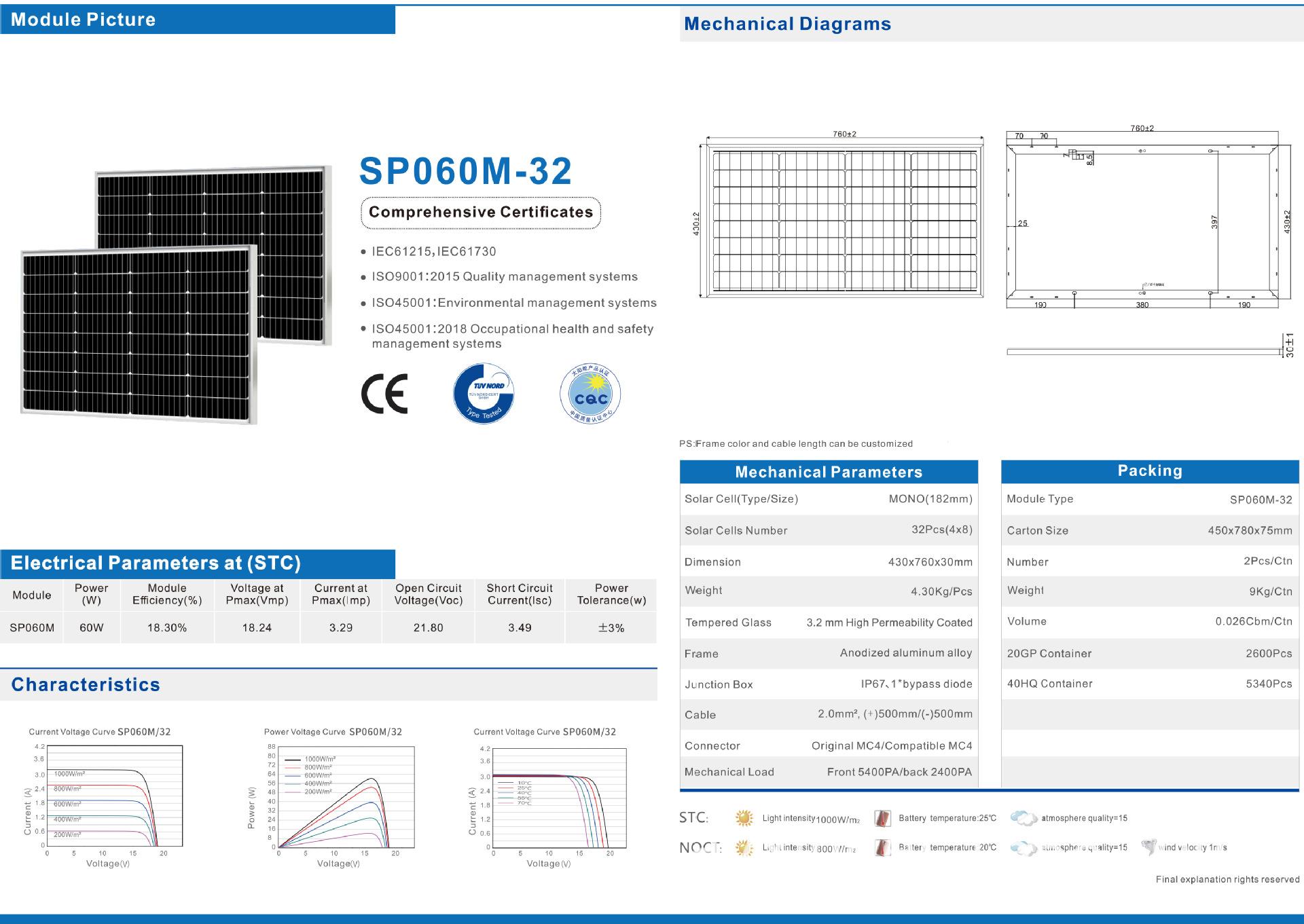This screenshot has width=1304, height=924.
Task: Click the solar panel product photo
Action: (177, 295)
